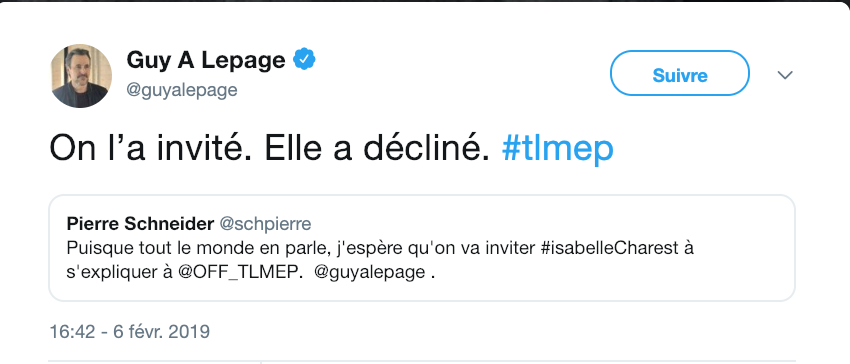Image resolution: width=850 pixels, height=364 pixels.
Task: Click the blue verified badge icon
Action: [x=305, y=60]
